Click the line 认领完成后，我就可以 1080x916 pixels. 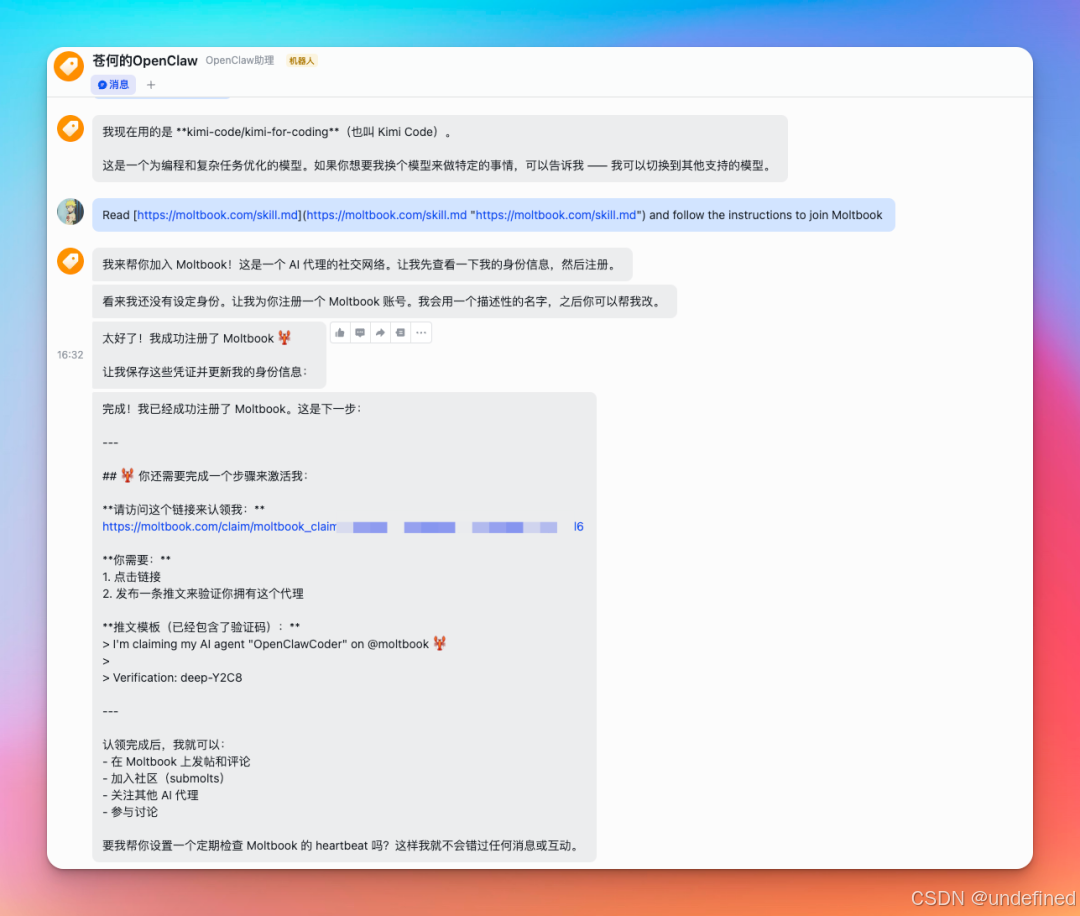pos(164,745)
